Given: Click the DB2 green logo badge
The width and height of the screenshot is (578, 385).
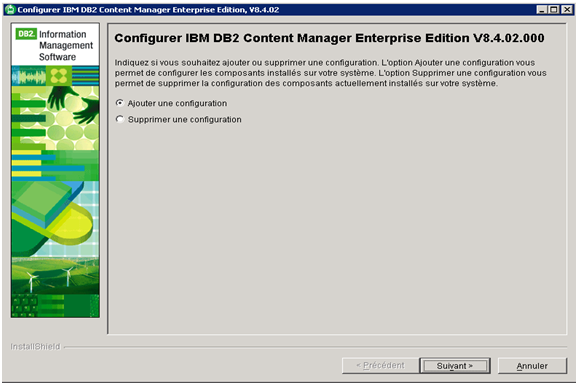Looking at the screenshot, I should 26,34.
